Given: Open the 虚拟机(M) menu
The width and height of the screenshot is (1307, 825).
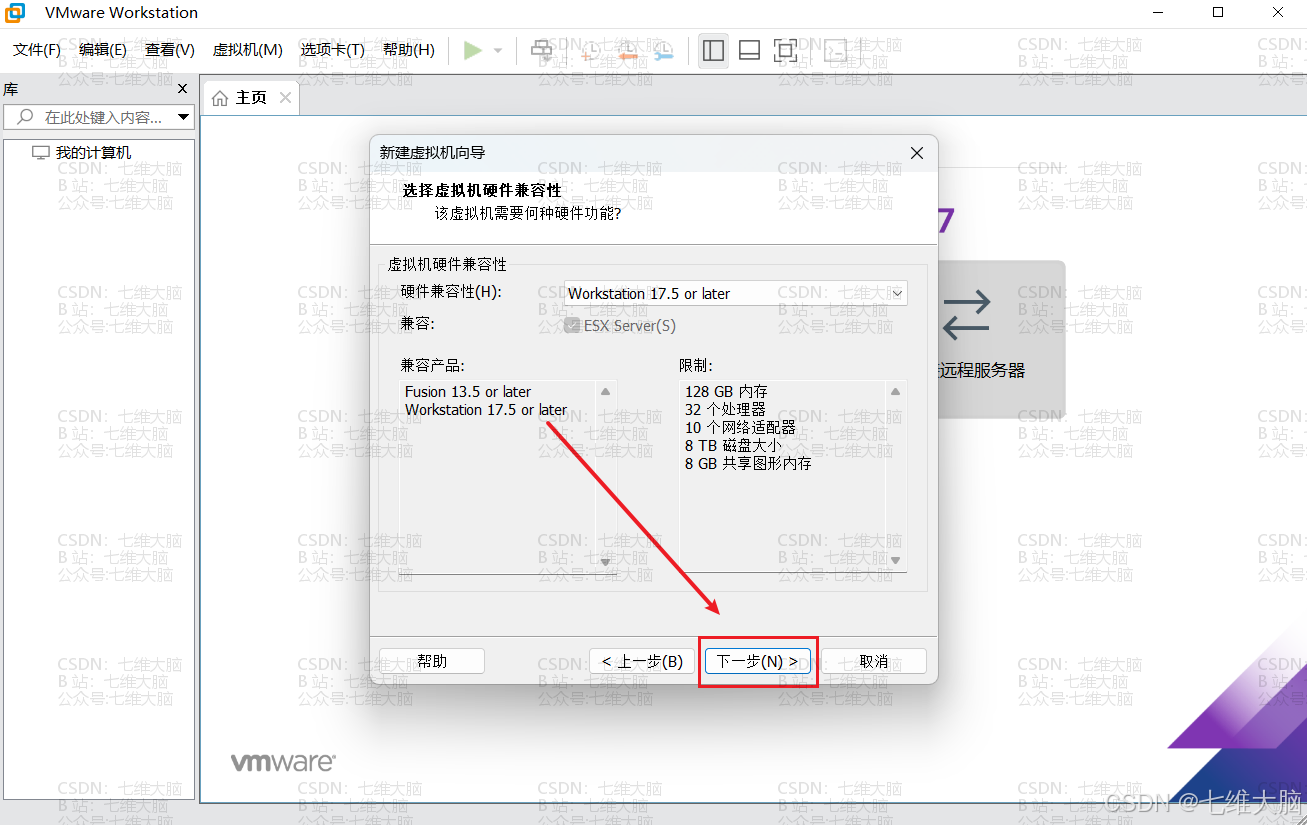Looking at the screenshot, I should tap(248, 50).
